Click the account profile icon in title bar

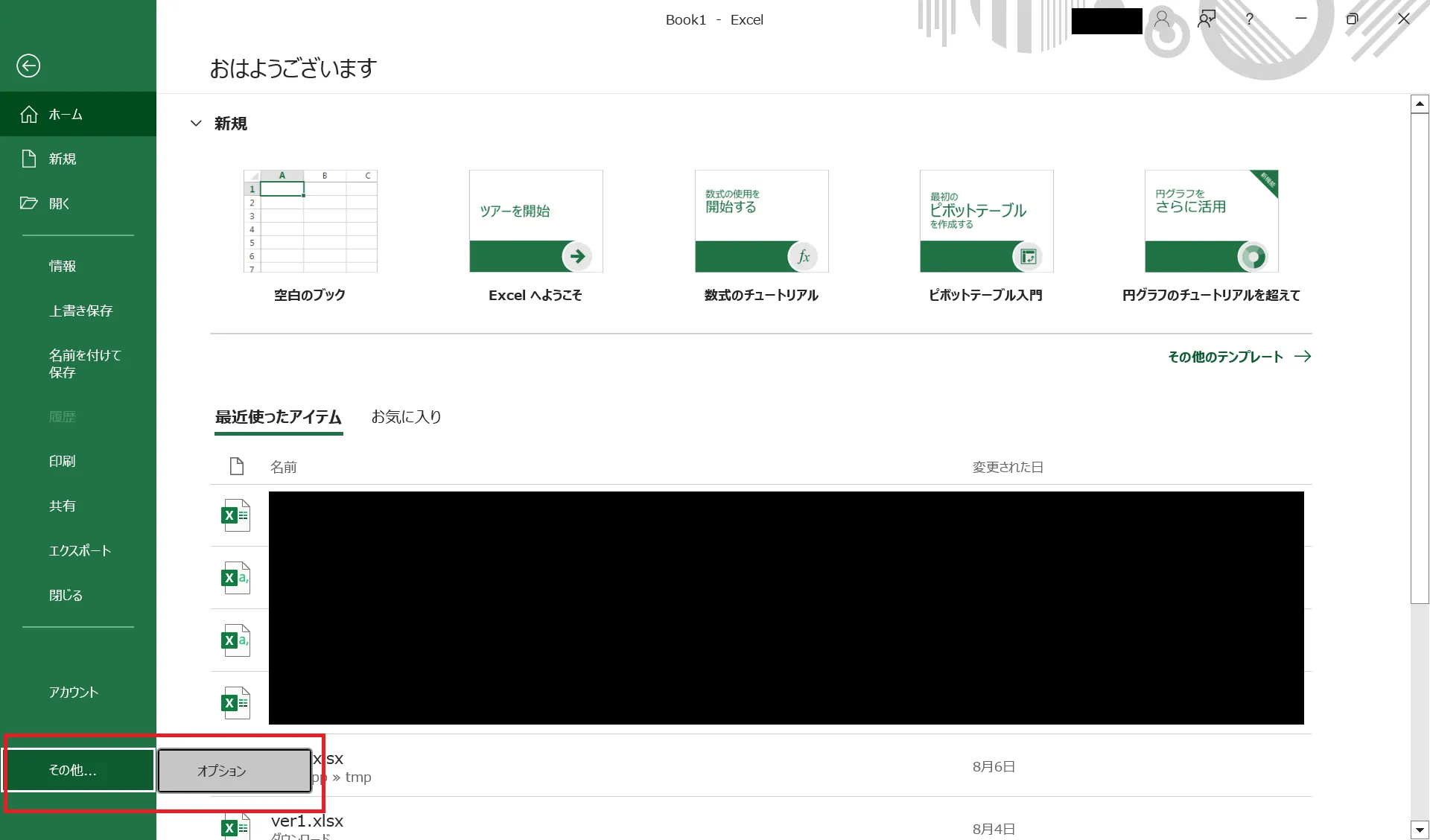tap(1161, 19)
